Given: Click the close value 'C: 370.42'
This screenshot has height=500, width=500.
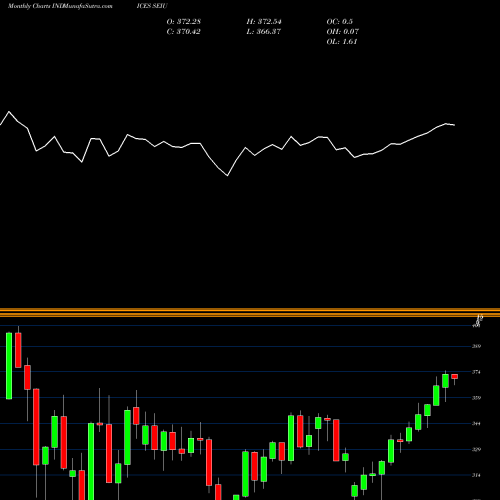Looking at the screenshot, I should click(x=184, y=32).
